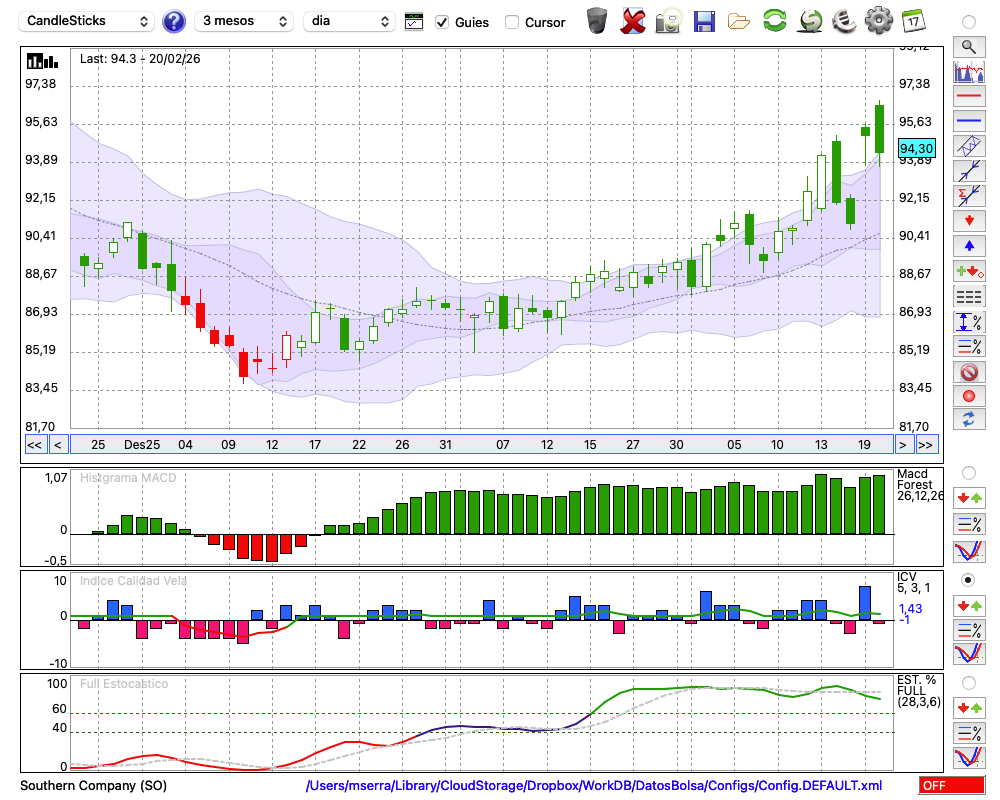Click the 'Macd Forest 26,12,26' label

920,485
